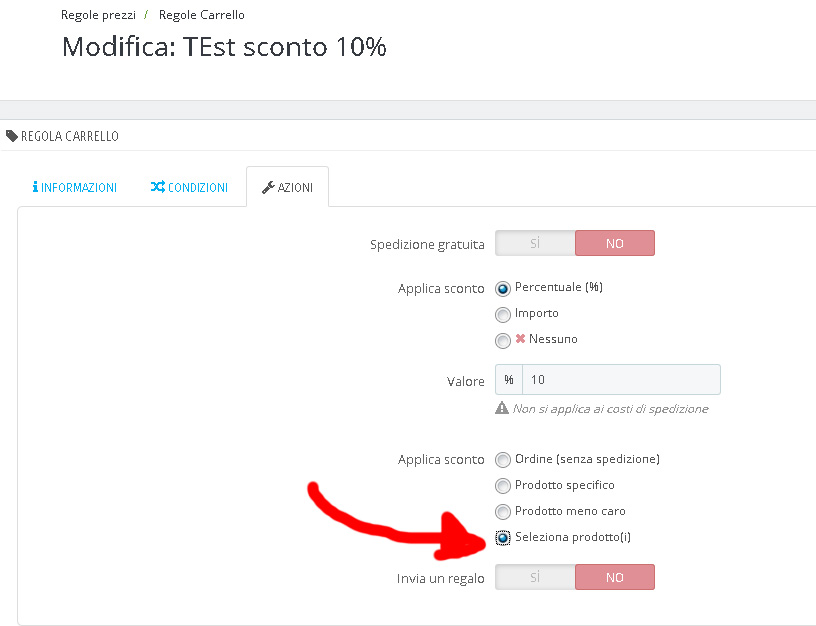Choose the Importo discount radio button
Screen dimensions: 816x626
pyautogui.click(x=503, y=315)
